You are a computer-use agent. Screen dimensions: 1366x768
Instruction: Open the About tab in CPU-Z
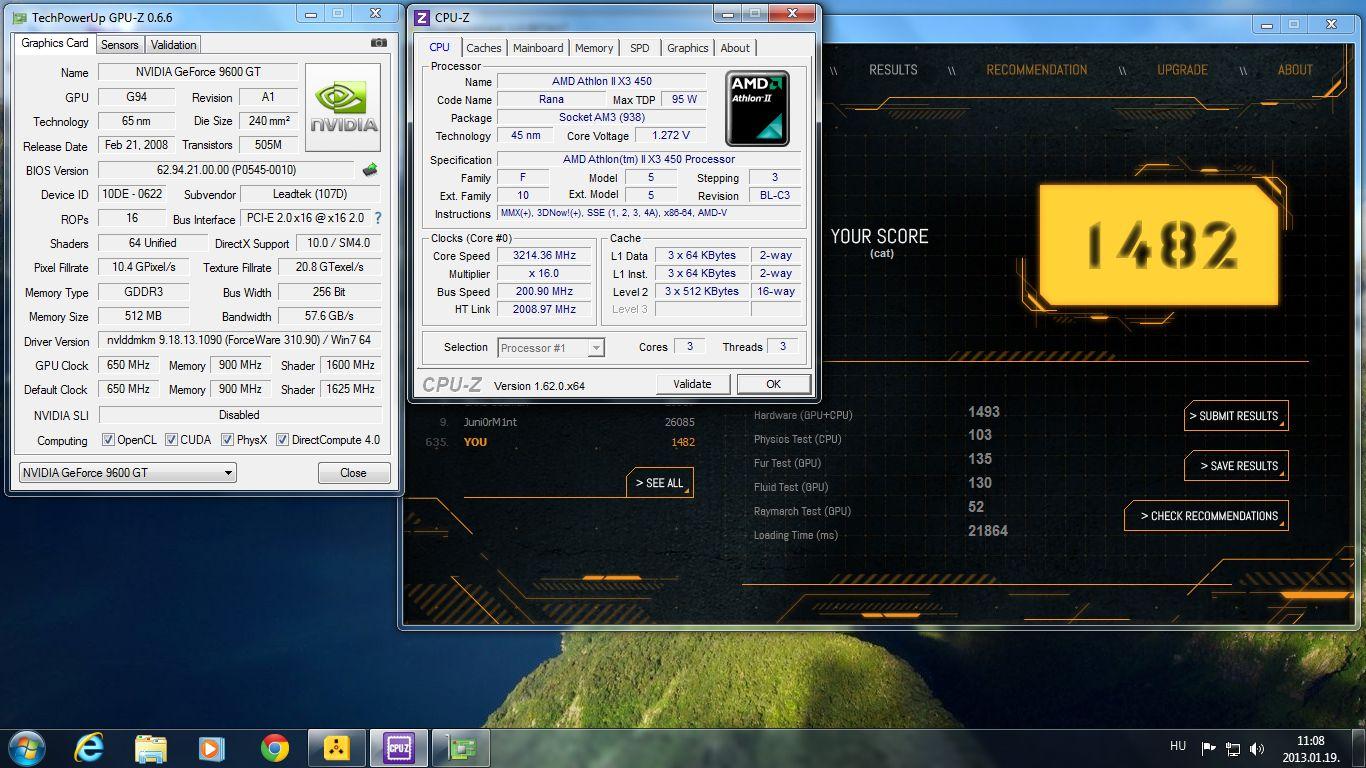(735, 48)
